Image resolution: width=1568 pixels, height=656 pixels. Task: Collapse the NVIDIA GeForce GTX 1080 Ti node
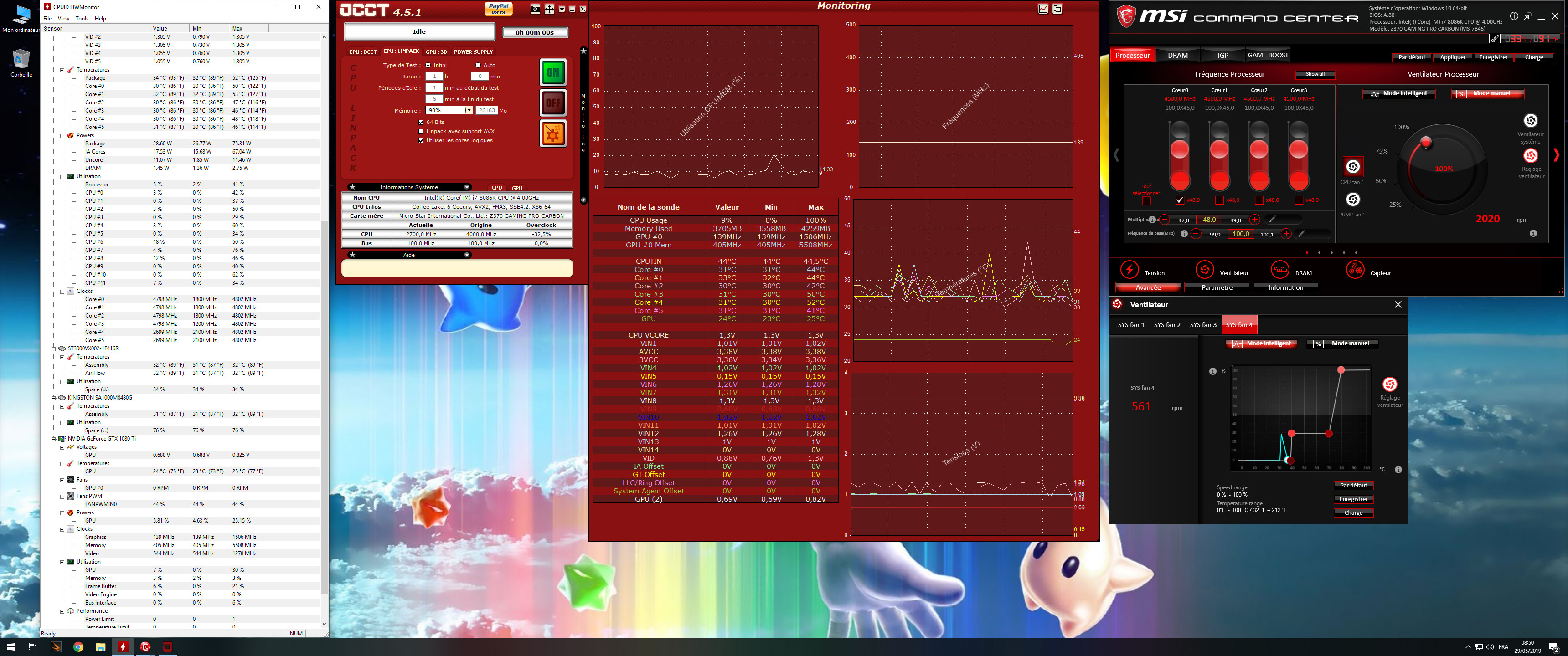pos(54,439)
